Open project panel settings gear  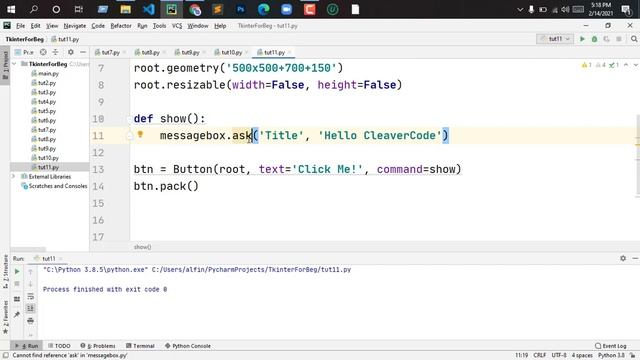(x=71, y=52)
